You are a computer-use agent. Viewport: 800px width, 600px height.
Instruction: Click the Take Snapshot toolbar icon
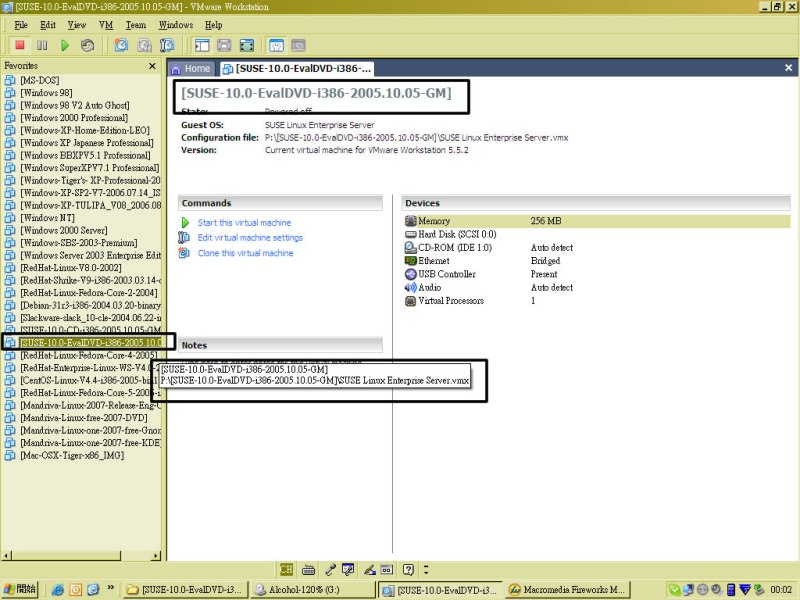click(121, 45)
